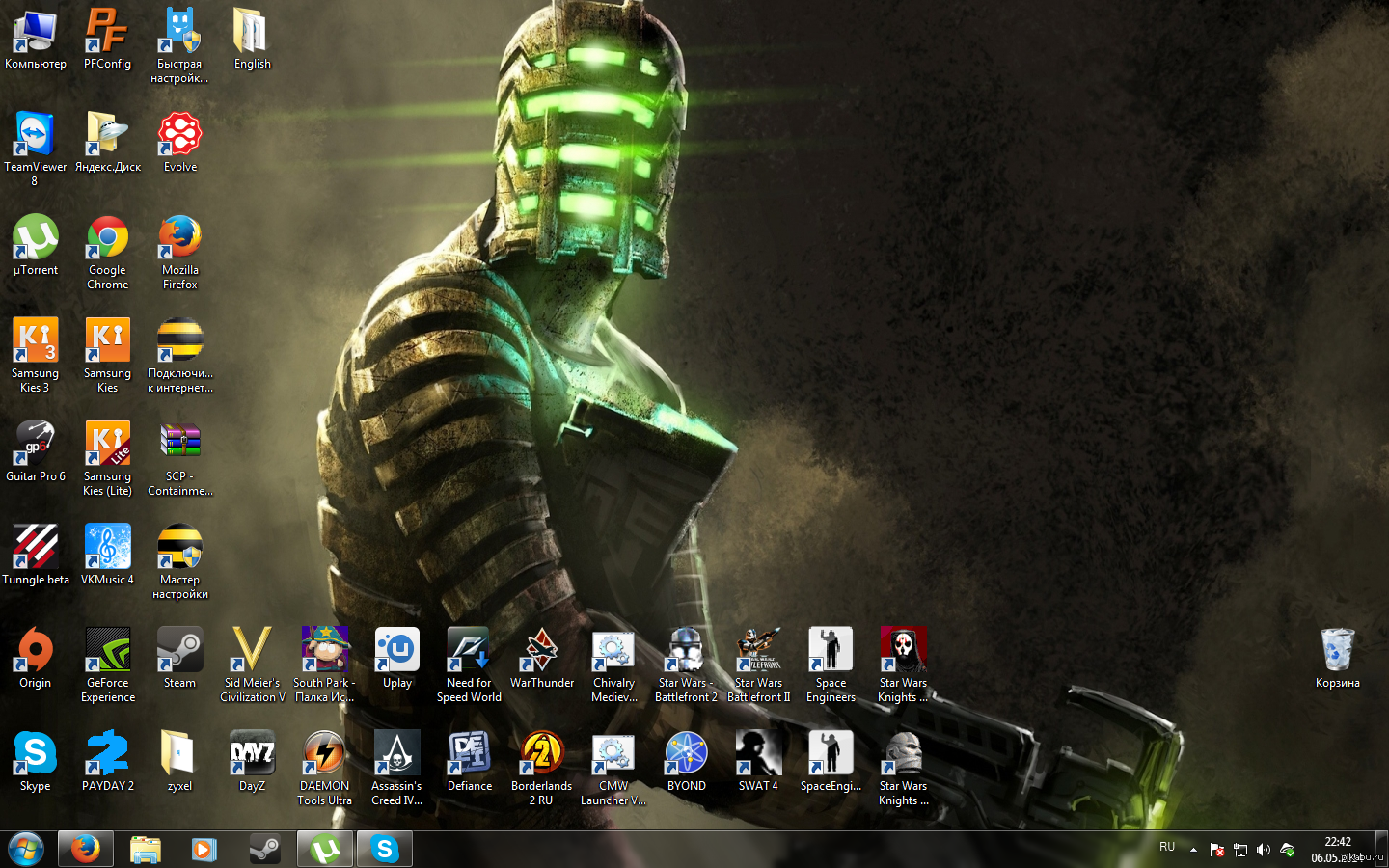Image resolution: width=1389 pixels, height=868 pixels.
Task: Click Мастер настройки shortcut
Action: point(179,562)
